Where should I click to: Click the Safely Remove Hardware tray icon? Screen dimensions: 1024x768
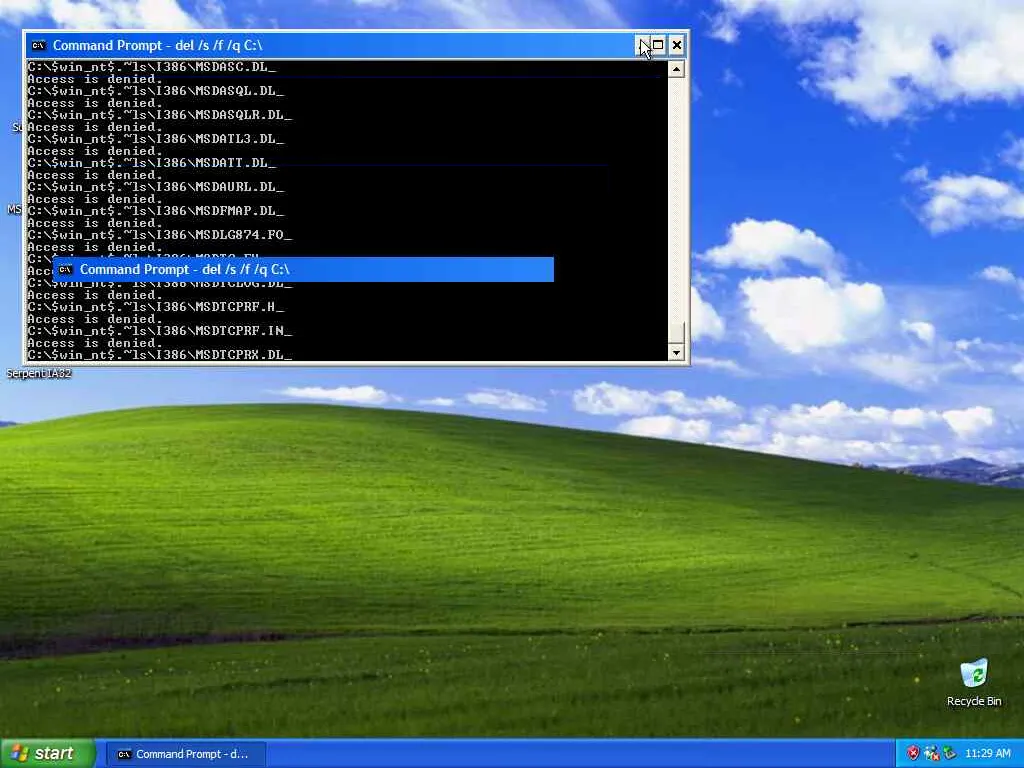(949, 754)
